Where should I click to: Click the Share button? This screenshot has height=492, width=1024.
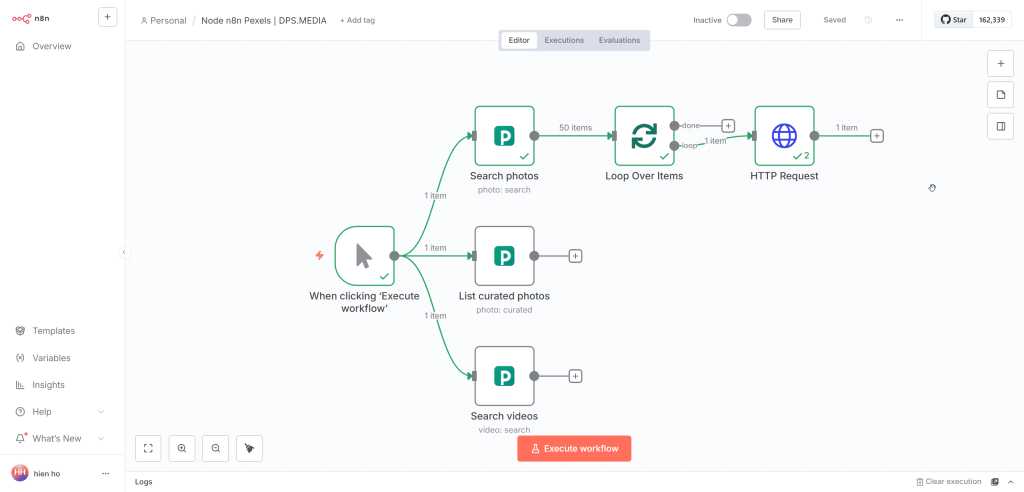(x=782, y=20)
